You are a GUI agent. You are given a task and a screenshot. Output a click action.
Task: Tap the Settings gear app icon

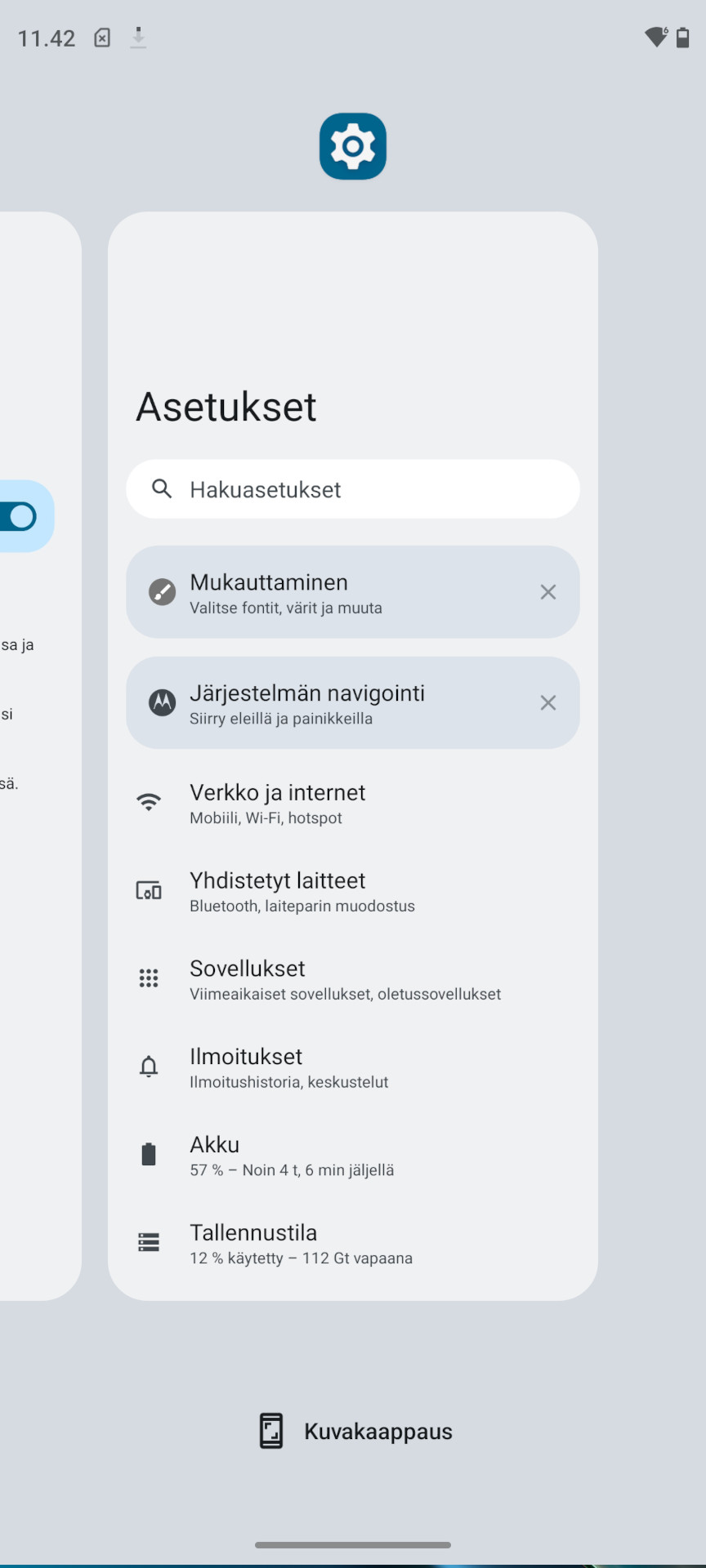tap(353, 146)
